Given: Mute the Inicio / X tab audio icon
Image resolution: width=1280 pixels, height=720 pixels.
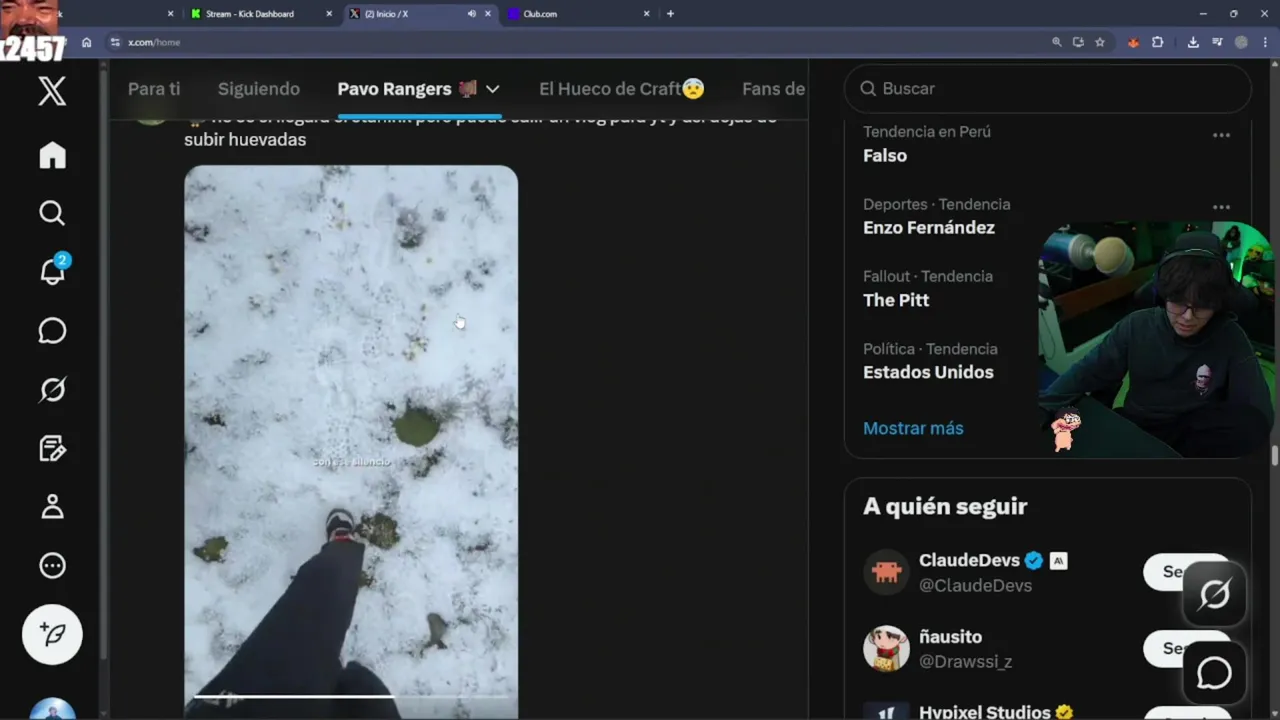Looking at the screenshot, I should (x=472, y=14).
